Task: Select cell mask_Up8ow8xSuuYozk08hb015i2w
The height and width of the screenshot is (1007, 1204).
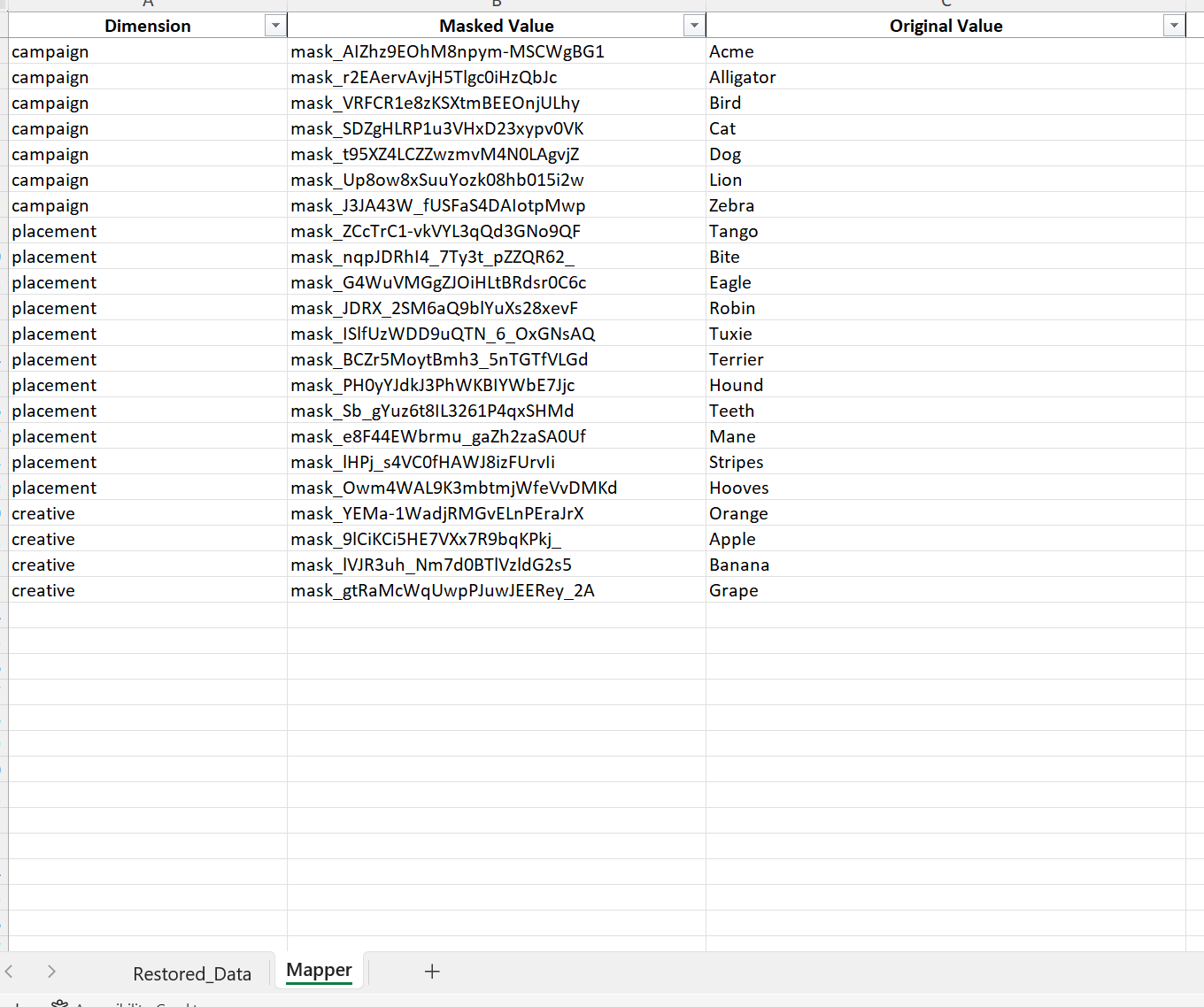Action: click(497, 180)
